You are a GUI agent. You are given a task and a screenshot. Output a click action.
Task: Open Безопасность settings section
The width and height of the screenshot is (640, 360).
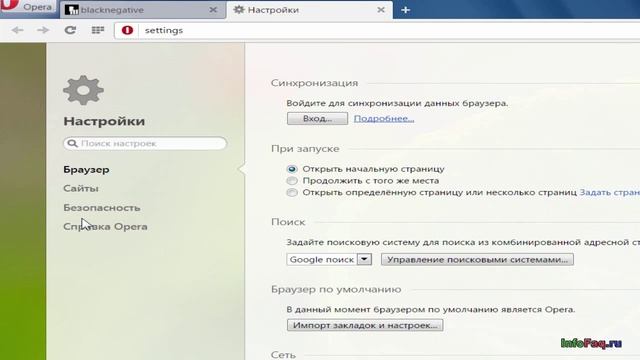click(x=102, y=208)
